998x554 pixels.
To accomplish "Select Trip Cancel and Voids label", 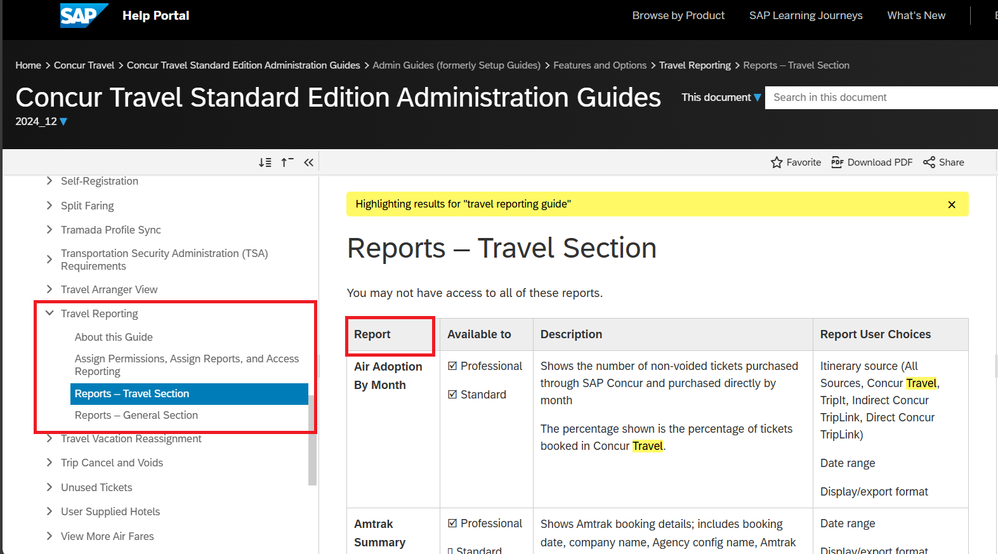I will point(111,462).
